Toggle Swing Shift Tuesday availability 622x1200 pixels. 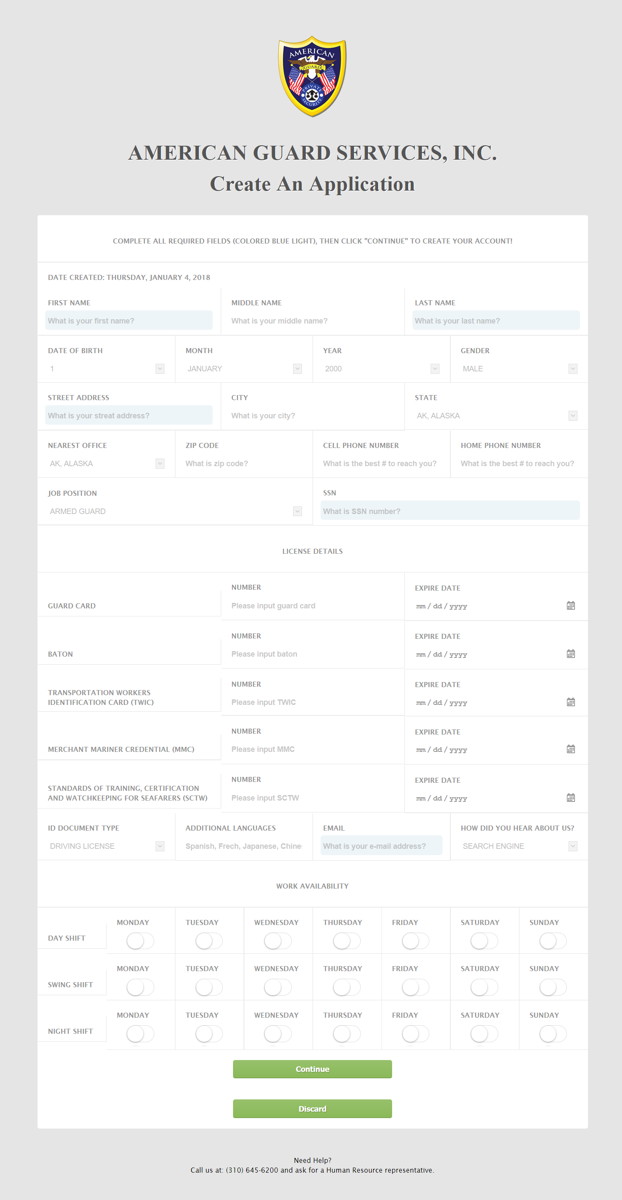coord(209,987)
